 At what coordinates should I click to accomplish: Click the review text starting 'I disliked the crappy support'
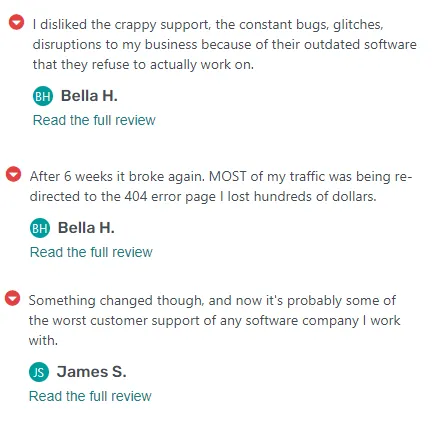point(225,44)
